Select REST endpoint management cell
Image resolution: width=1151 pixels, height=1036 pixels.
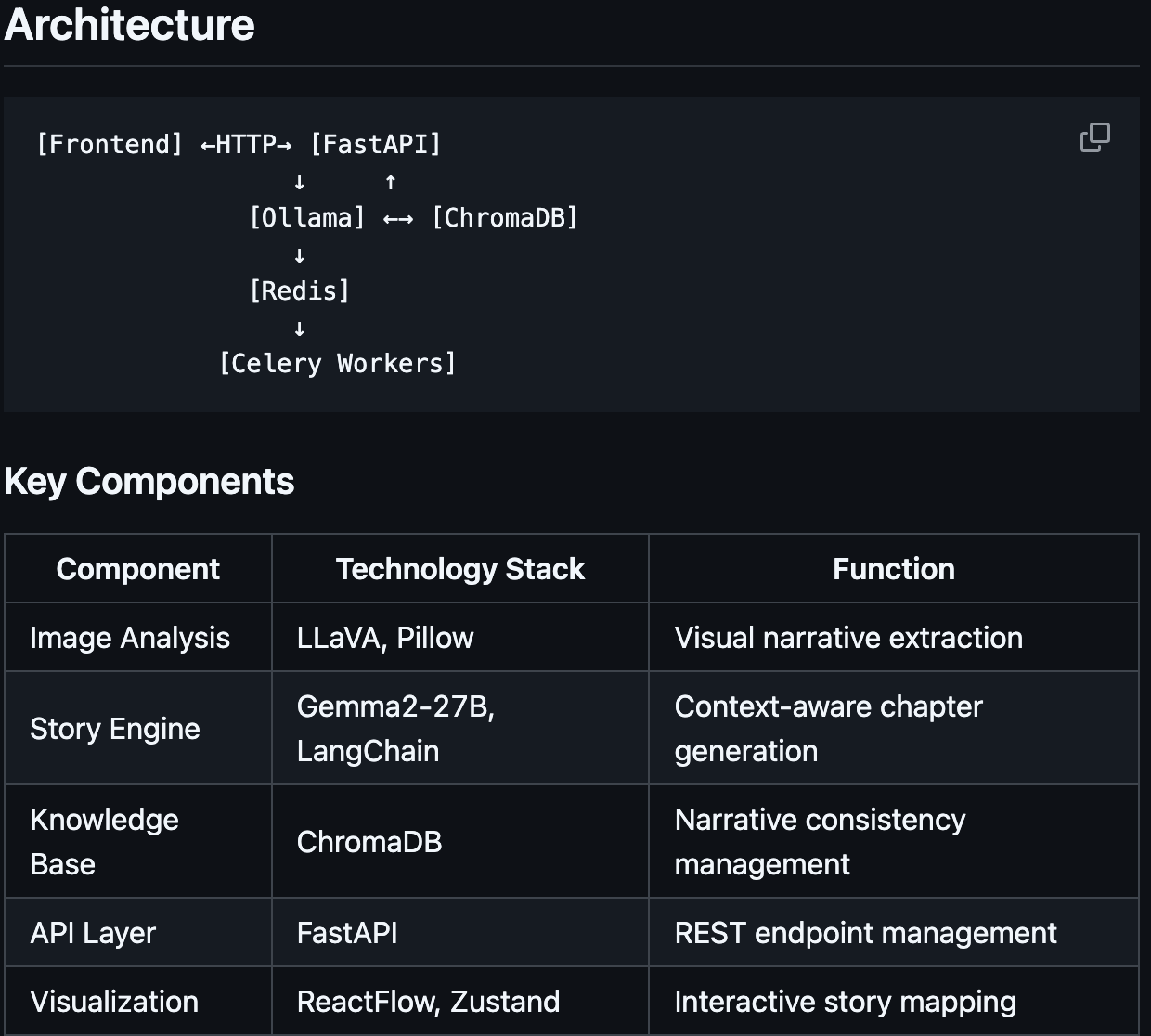click(894, 932)
